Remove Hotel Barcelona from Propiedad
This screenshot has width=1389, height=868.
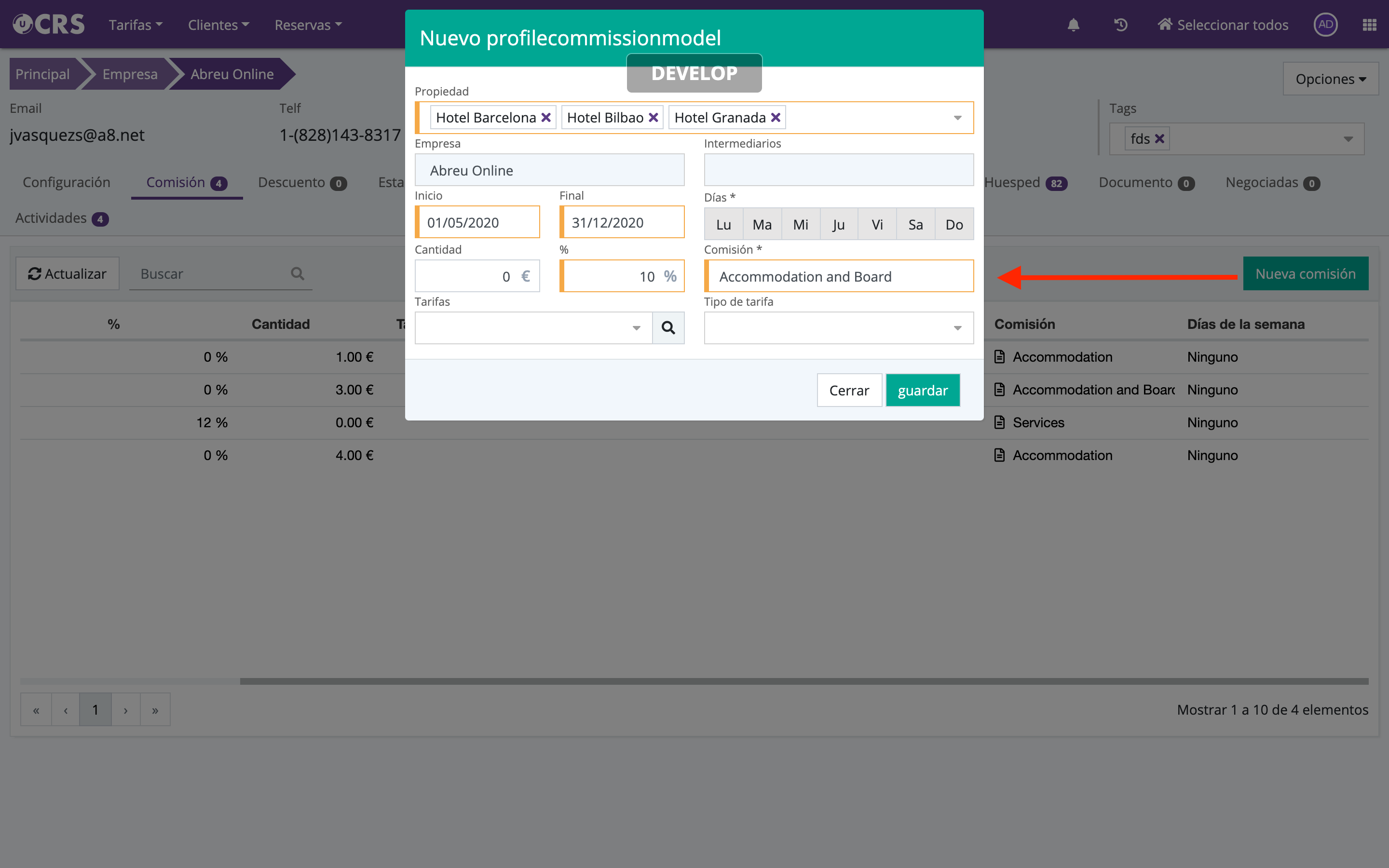coord(546,118)
